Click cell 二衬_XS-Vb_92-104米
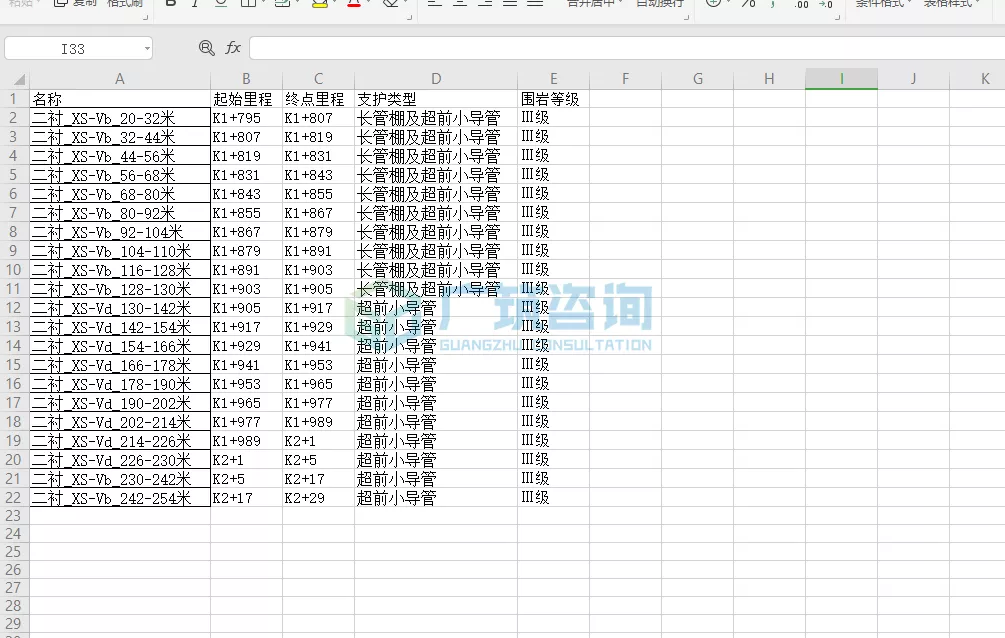Viewport: 1005px width, 638px height. [120, 231]
